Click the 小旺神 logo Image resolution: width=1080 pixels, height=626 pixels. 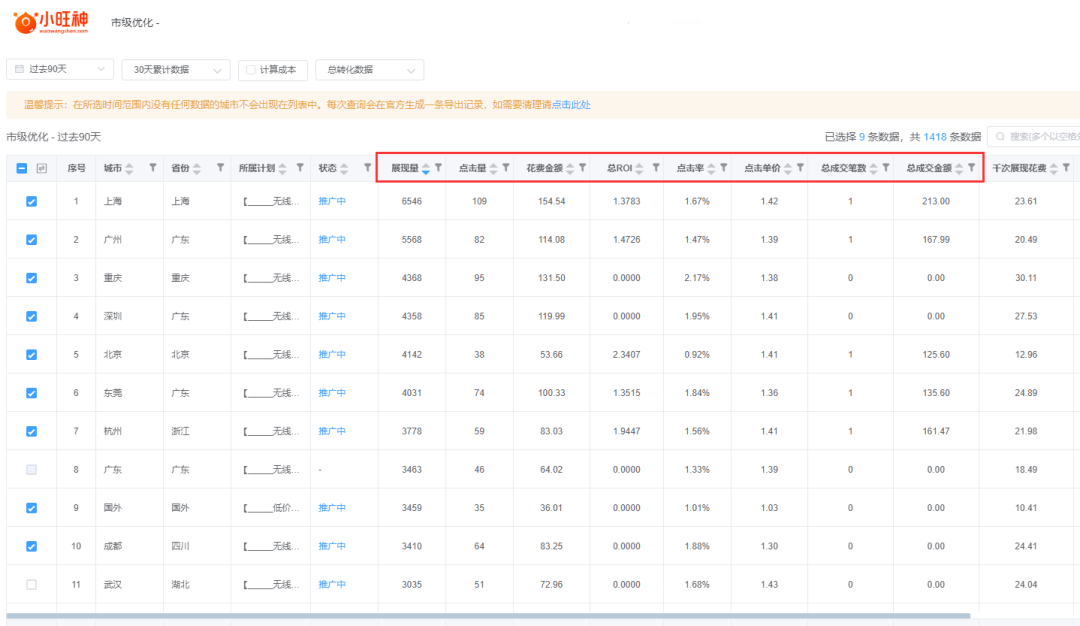(51, 22)
